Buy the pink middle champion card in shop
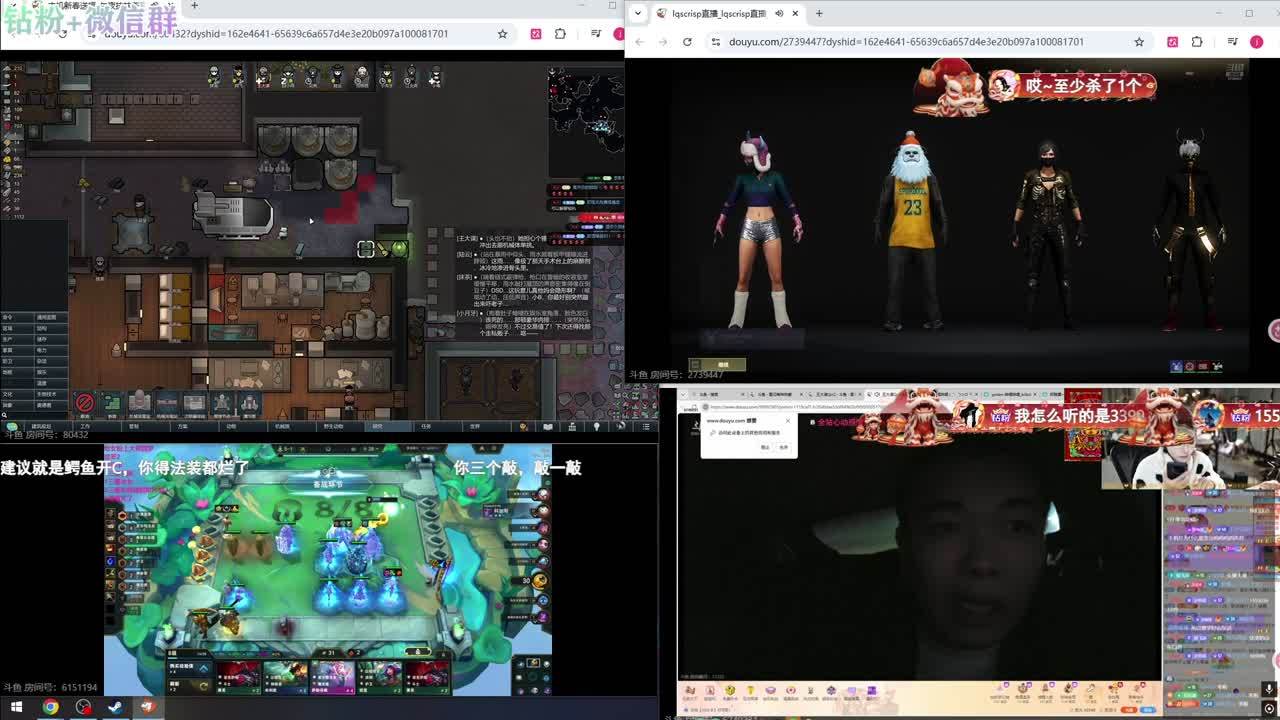 pos(334,676)
